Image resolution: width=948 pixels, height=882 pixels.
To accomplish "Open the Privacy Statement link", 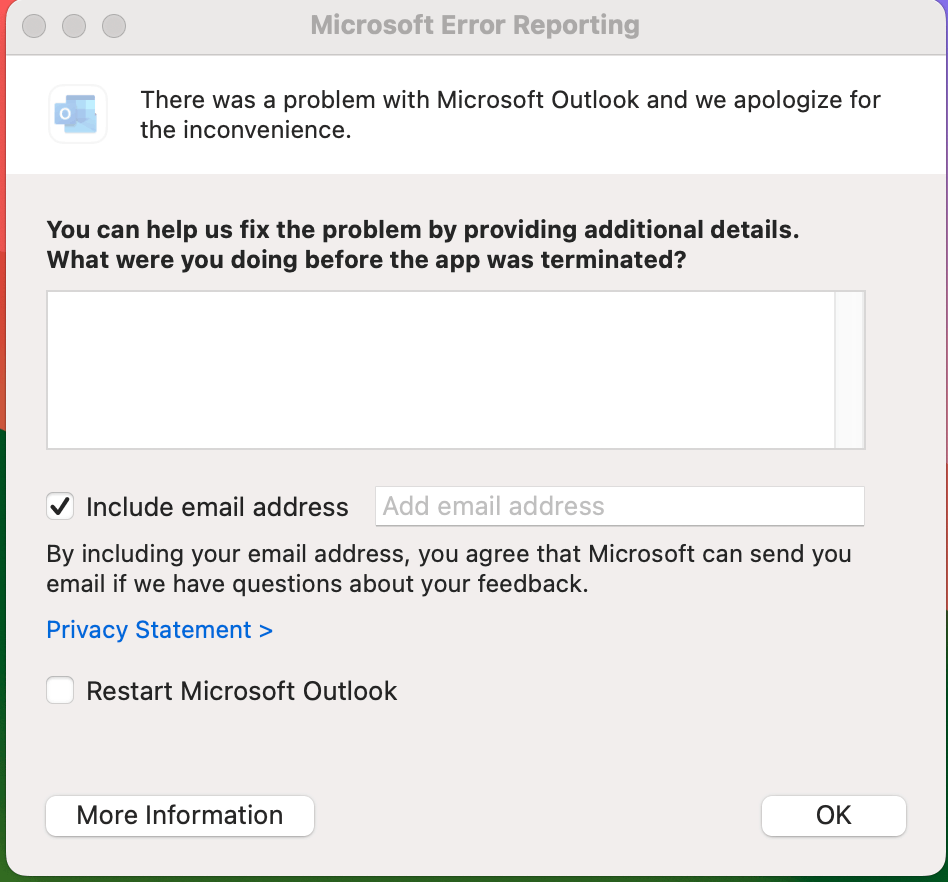I will [x=160, y=630].
